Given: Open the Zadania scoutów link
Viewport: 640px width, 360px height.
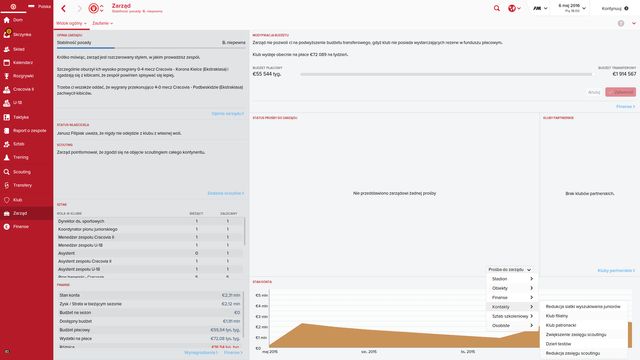Looking at the screenshot, I should click(226, 193).
